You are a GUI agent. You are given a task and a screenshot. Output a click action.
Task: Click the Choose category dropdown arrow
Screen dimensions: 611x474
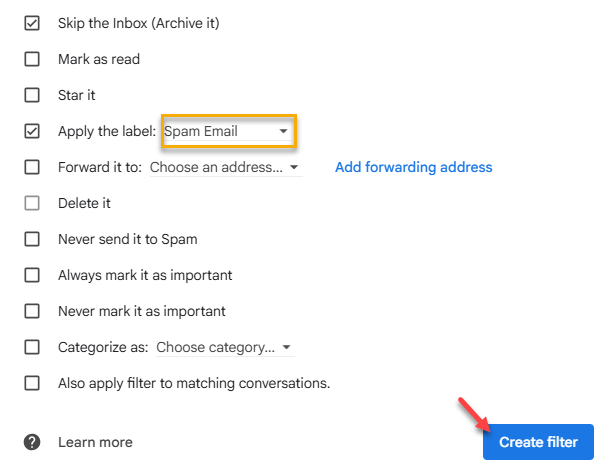coord(287,347)
